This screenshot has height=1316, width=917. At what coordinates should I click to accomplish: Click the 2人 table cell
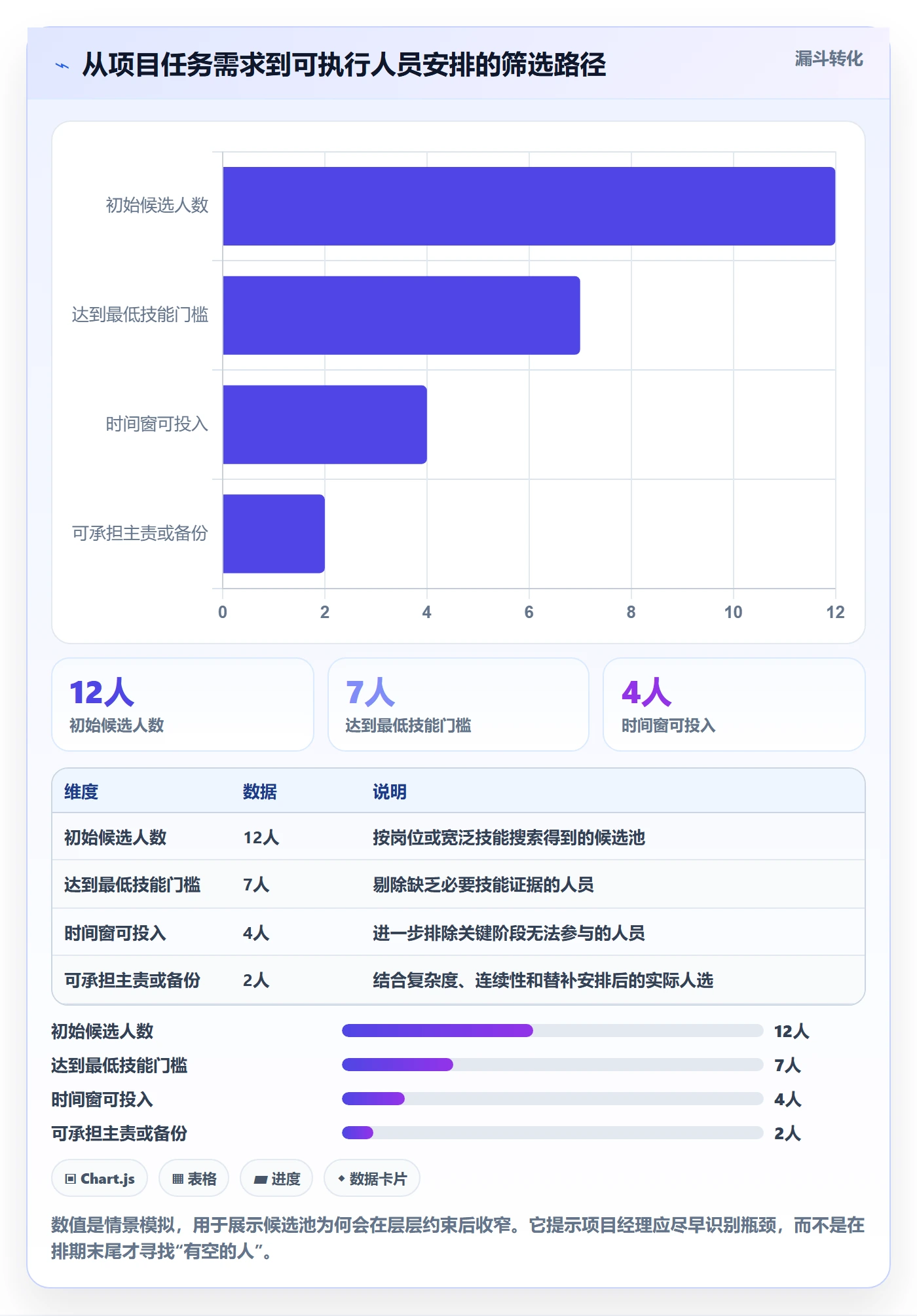point(256,980)
